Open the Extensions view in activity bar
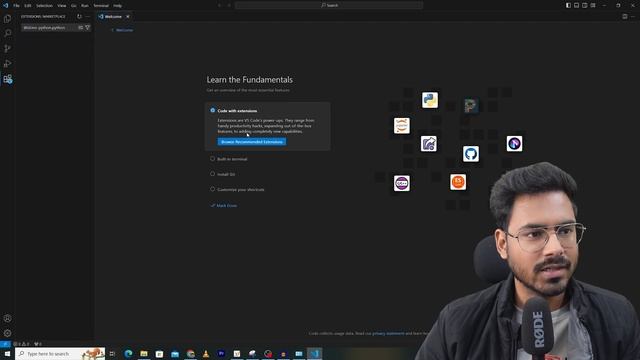 click(x=7, y=79)
